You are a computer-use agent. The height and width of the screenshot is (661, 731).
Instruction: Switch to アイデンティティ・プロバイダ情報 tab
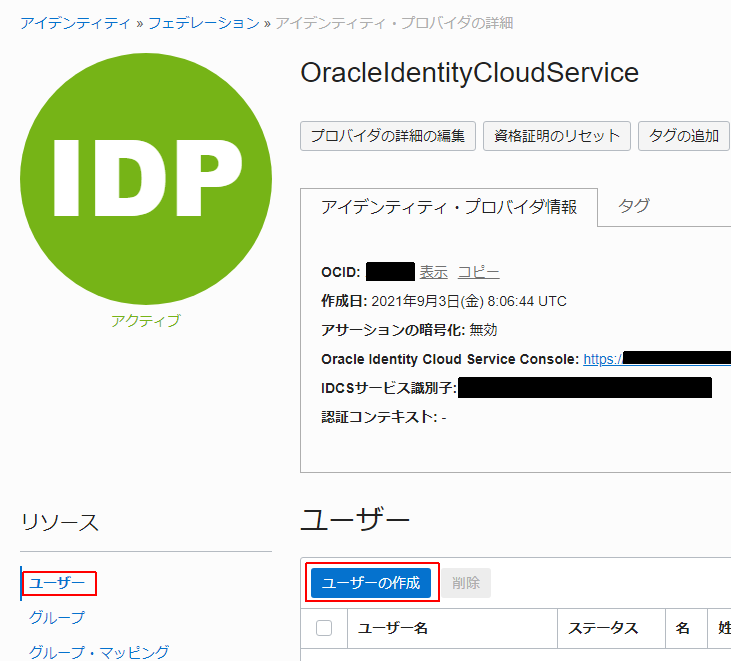tap(449, 207)
